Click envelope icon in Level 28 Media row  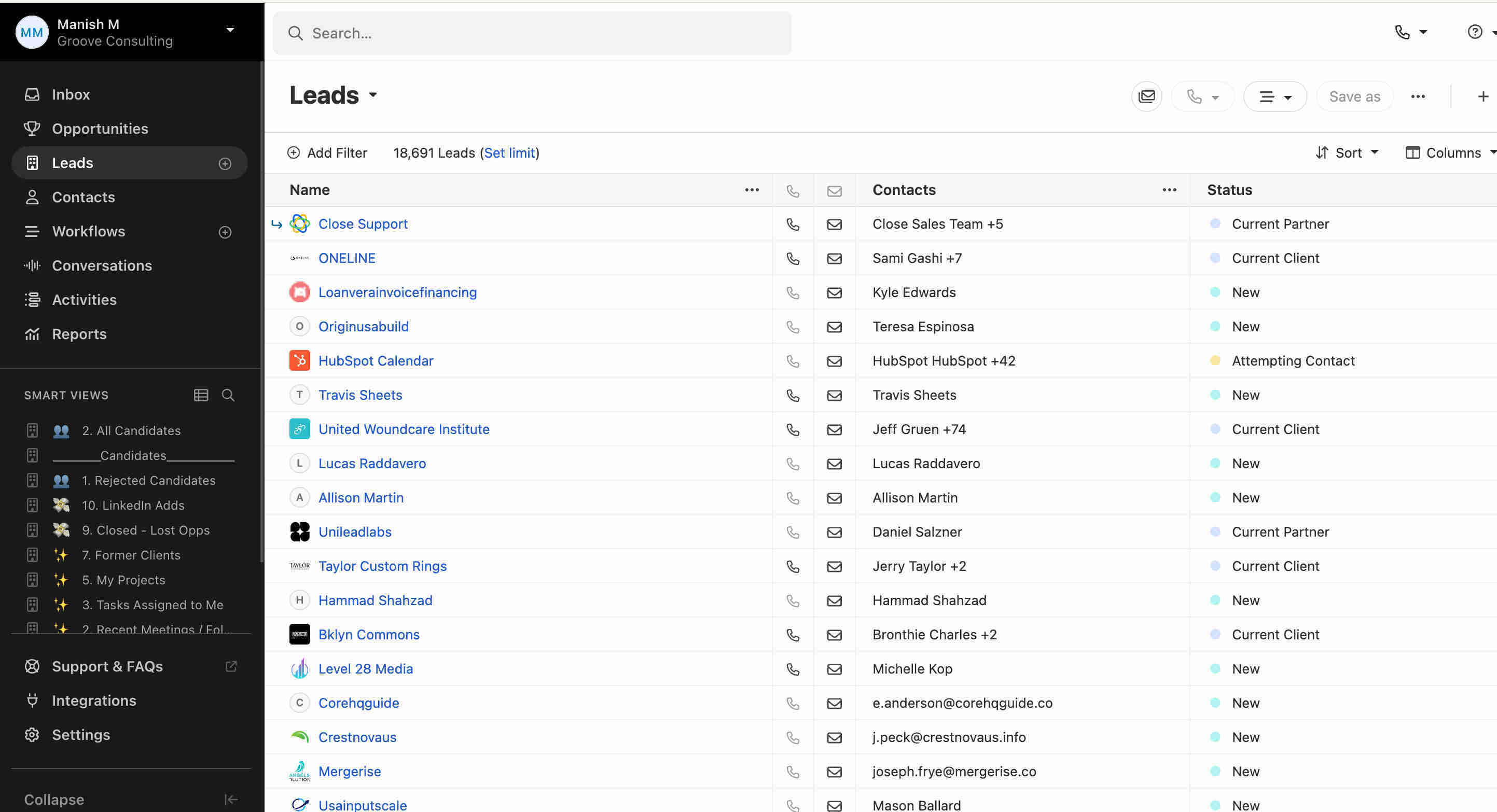click(x=835, y=669)
